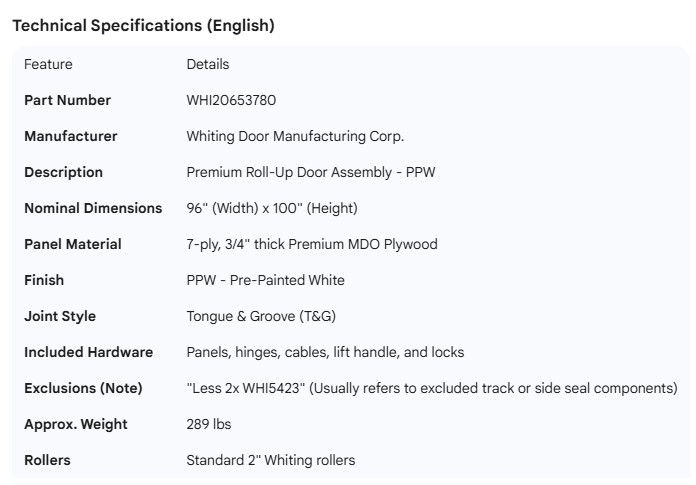Screen dimensions: 696x485
Task: Click the Tongue & Groove (T&G) value
Action: click(x=261, y=316)
